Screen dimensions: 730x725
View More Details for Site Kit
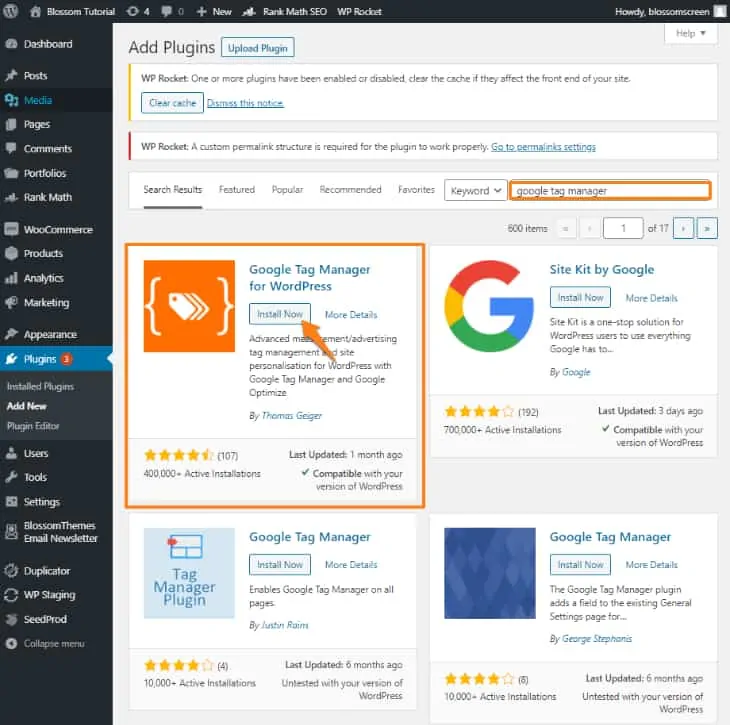point(651,298)
